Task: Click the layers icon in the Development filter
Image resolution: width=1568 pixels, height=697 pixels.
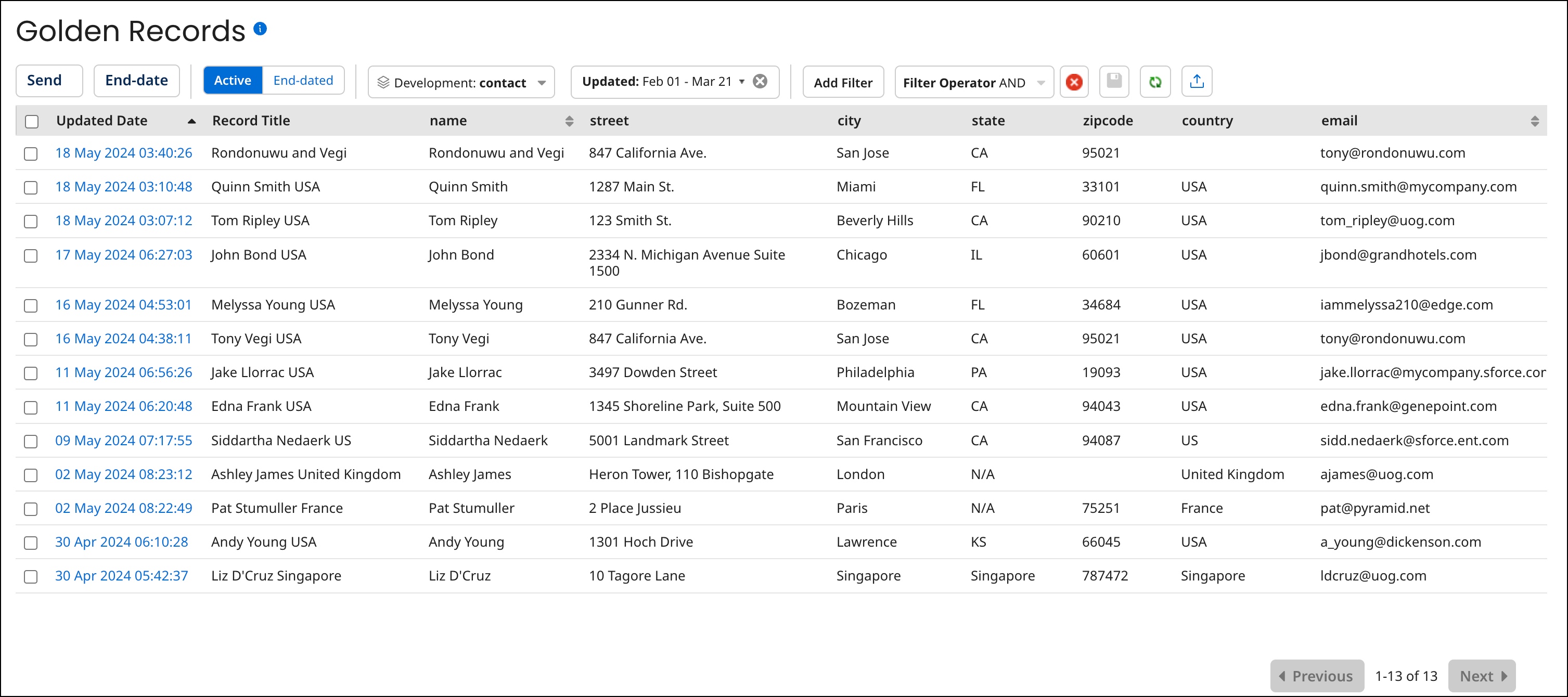Action: coord(383,82)
